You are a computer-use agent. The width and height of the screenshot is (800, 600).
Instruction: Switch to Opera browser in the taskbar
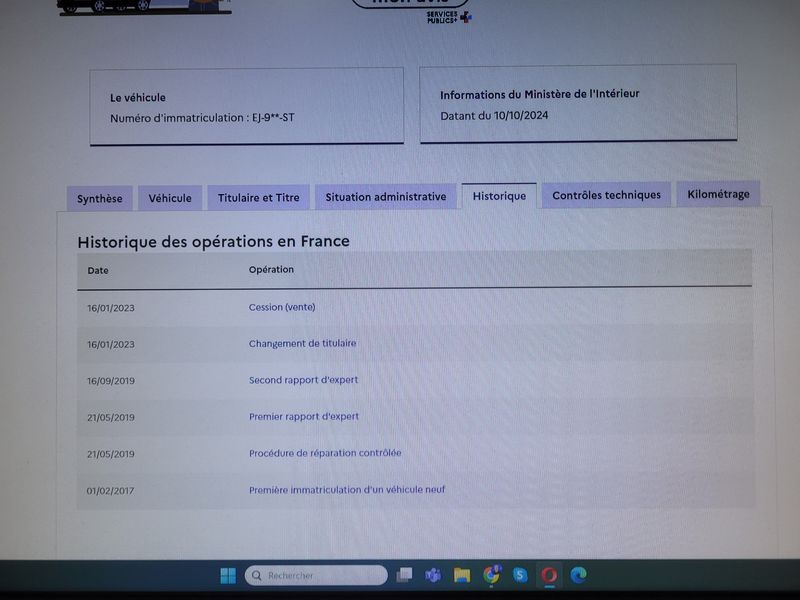point(549,575)
